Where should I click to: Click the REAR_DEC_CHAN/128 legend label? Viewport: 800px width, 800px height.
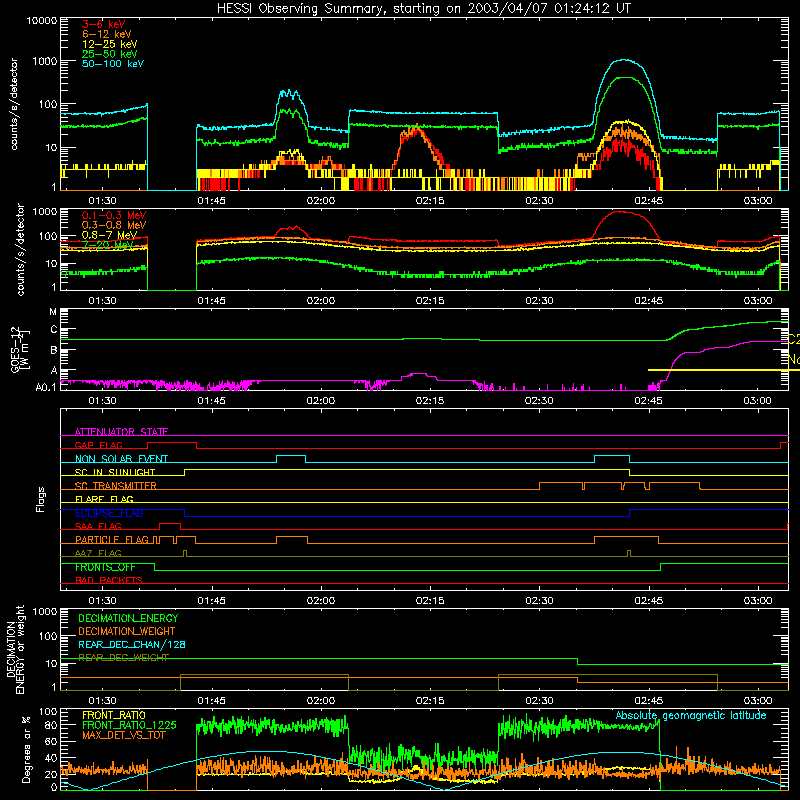coord(132,644)
